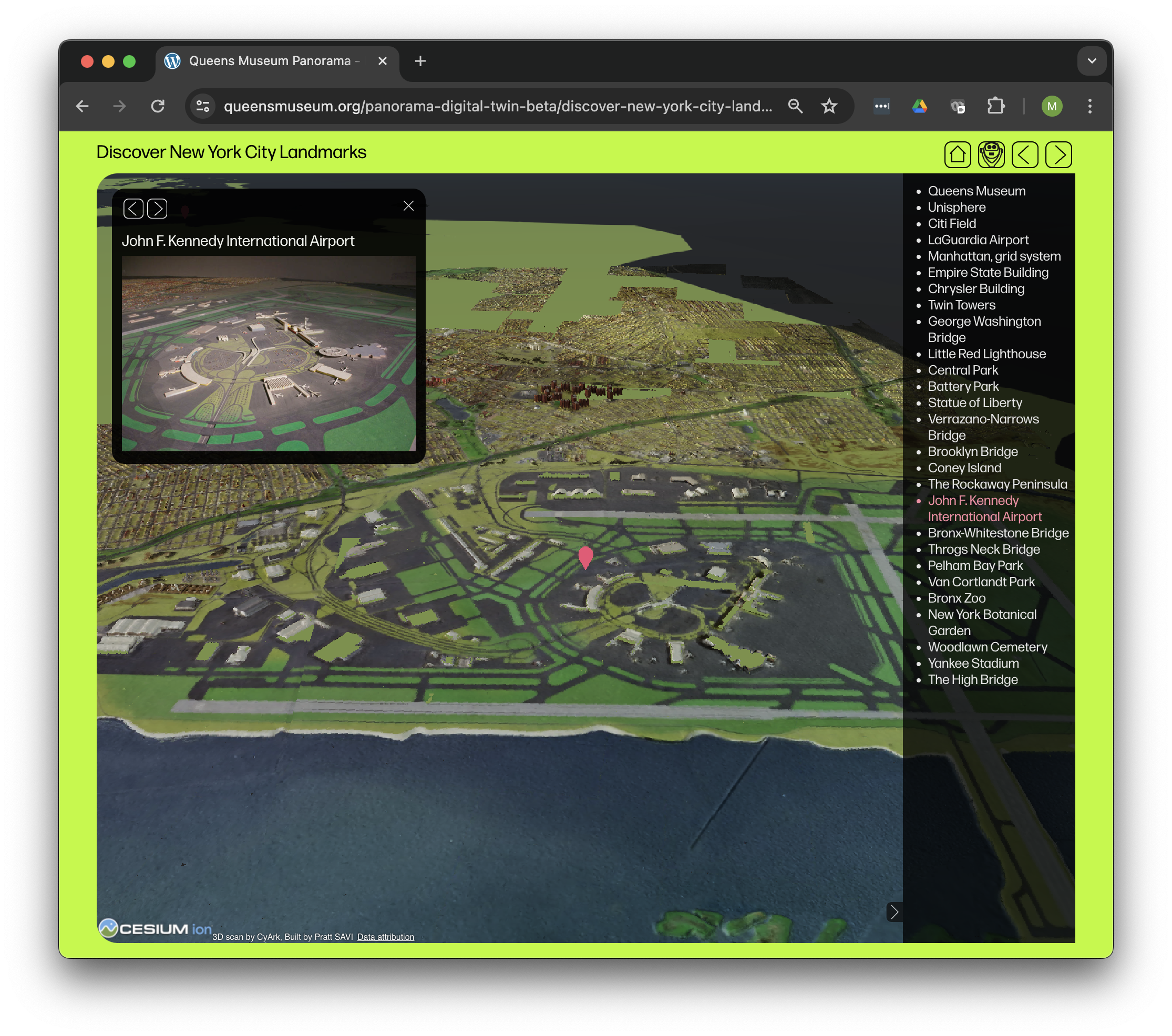Select The Rockaway Peninsula landmark
The image size is (1172, 1036).
(997, 484)
